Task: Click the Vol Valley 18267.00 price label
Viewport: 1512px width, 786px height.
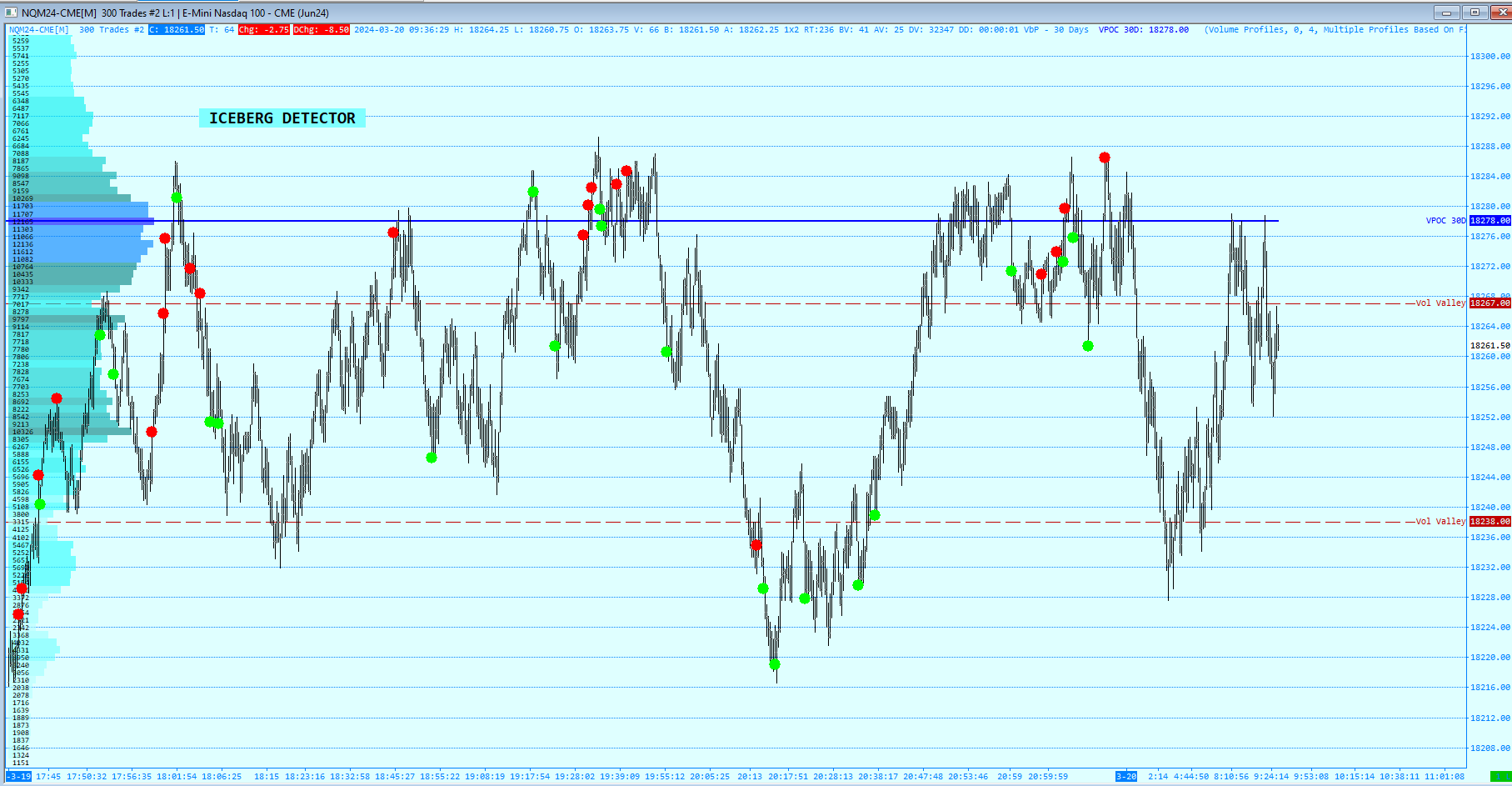Action: [x=1490, y=303]
